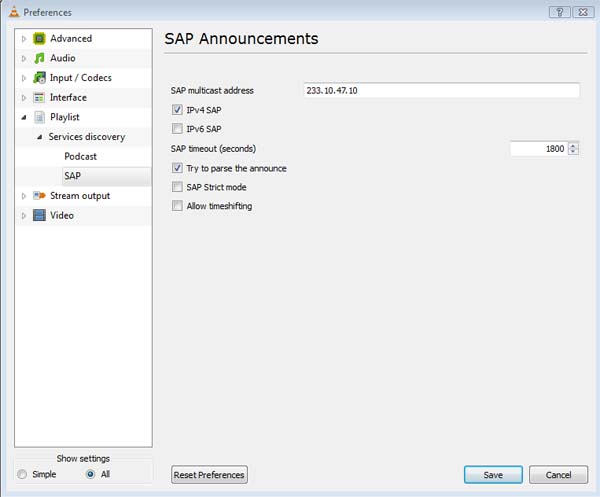Viewport: 600px width, 497px height.
Task: Collapse the Playlist tree node arrow
Action: coord(24,117)
